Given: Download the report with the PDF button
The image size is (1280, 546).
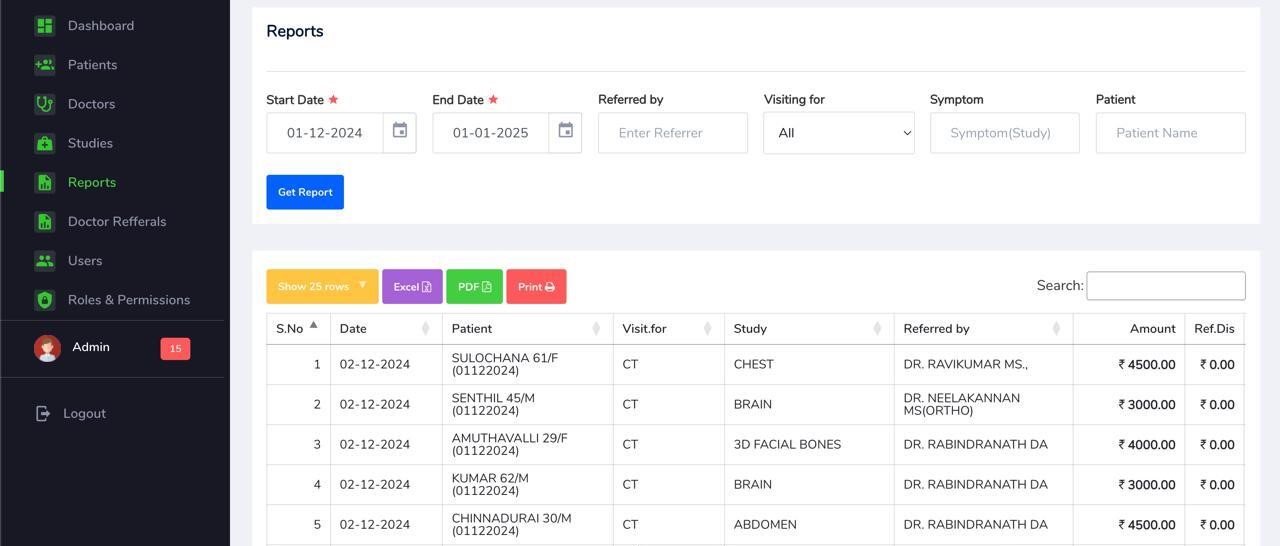Looking at the screenshot, I should click(x=474, y=287).
